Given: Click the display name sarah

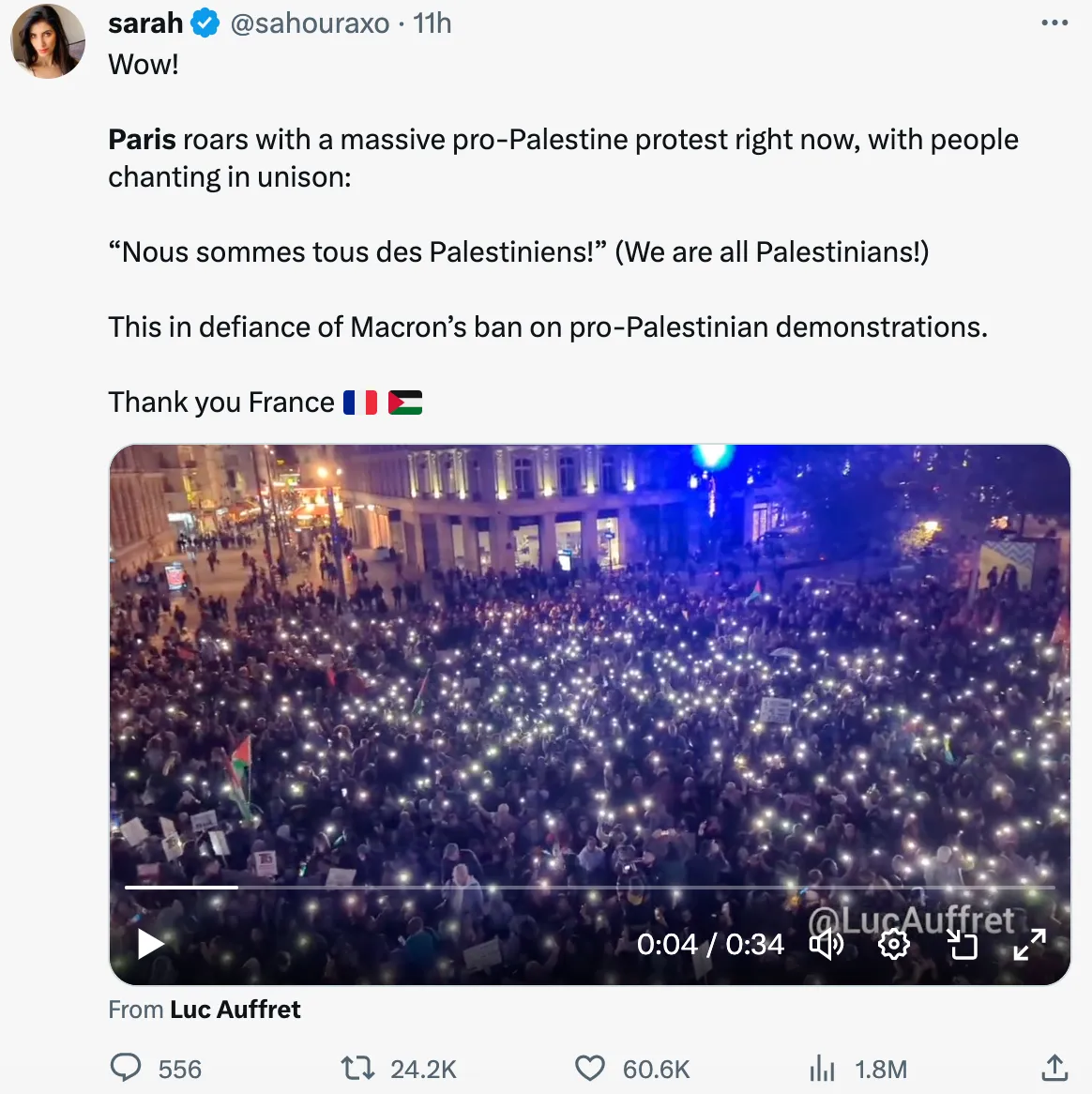Looking at the screenshot, I should [145, 23].
